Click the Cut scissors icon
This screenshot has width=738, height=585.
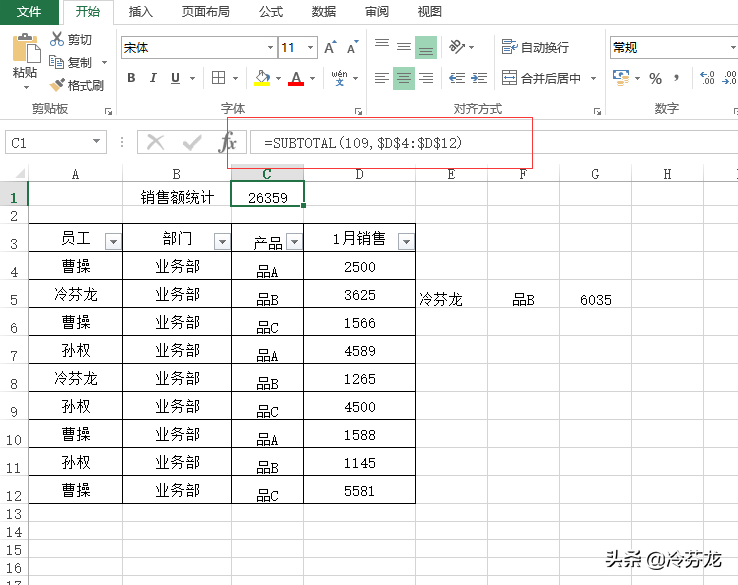[56, 39]
